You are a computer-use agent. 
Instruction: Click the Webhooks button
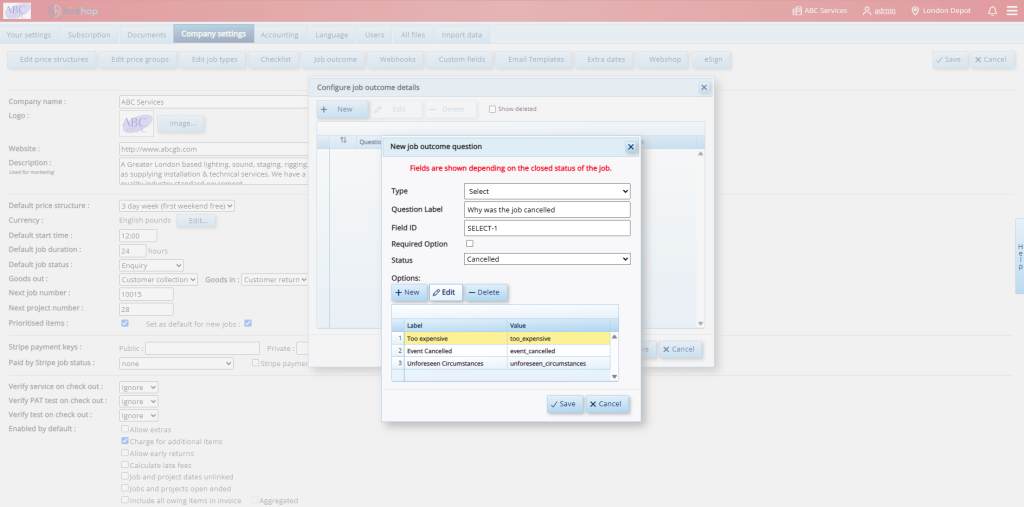click(397, 59)
